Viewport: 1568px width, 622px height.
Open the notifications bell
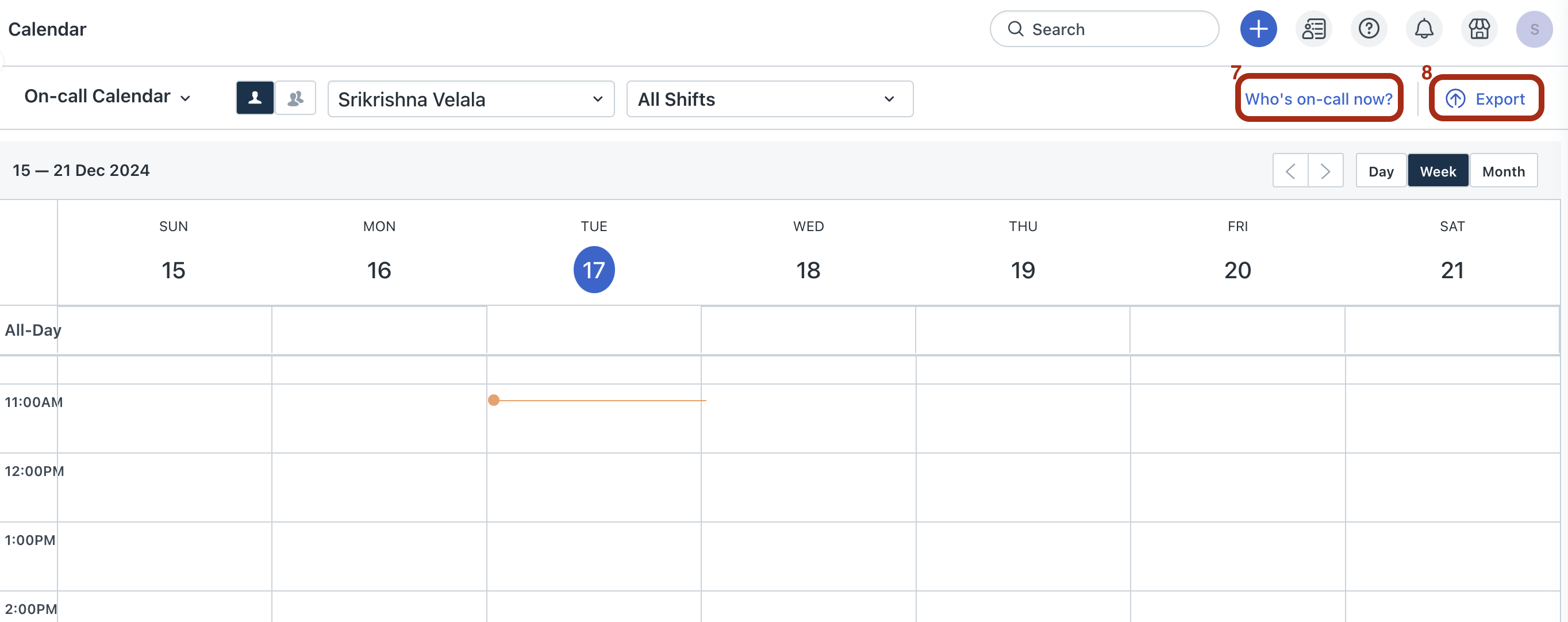coord(1424,29)
